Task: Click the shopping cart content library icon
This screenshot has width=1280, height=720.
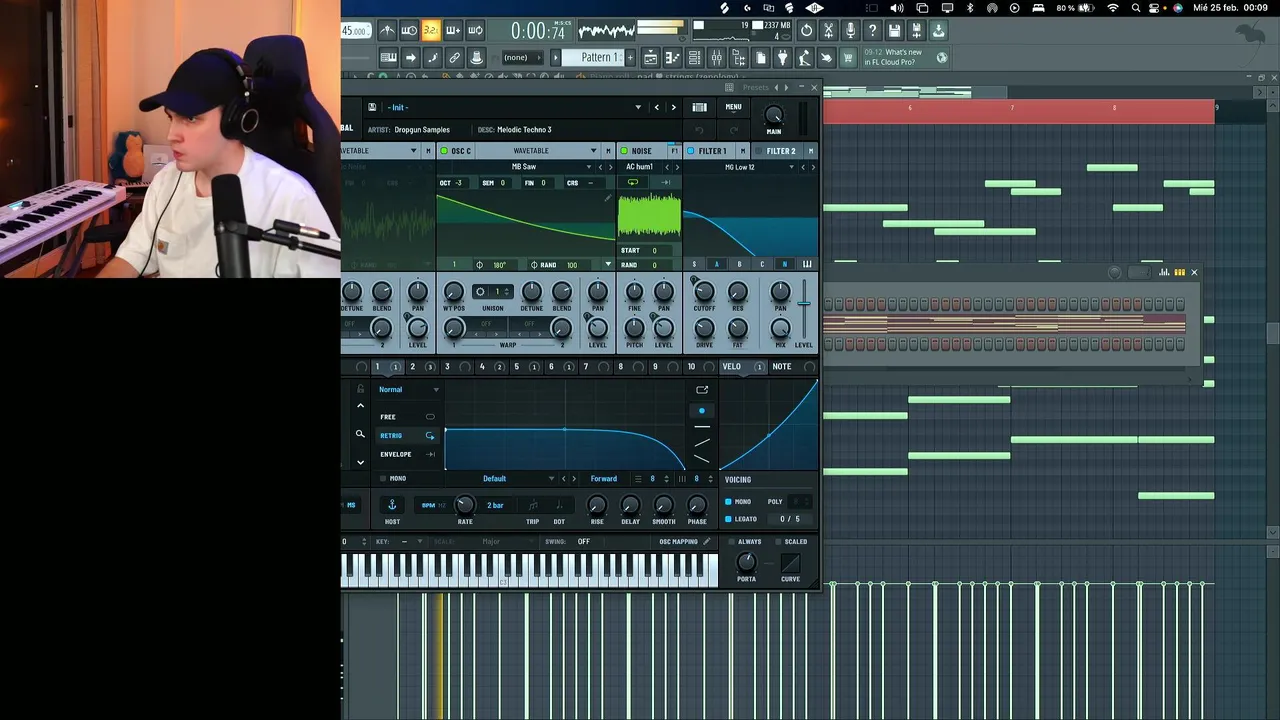Action: (x=847, y=57)
